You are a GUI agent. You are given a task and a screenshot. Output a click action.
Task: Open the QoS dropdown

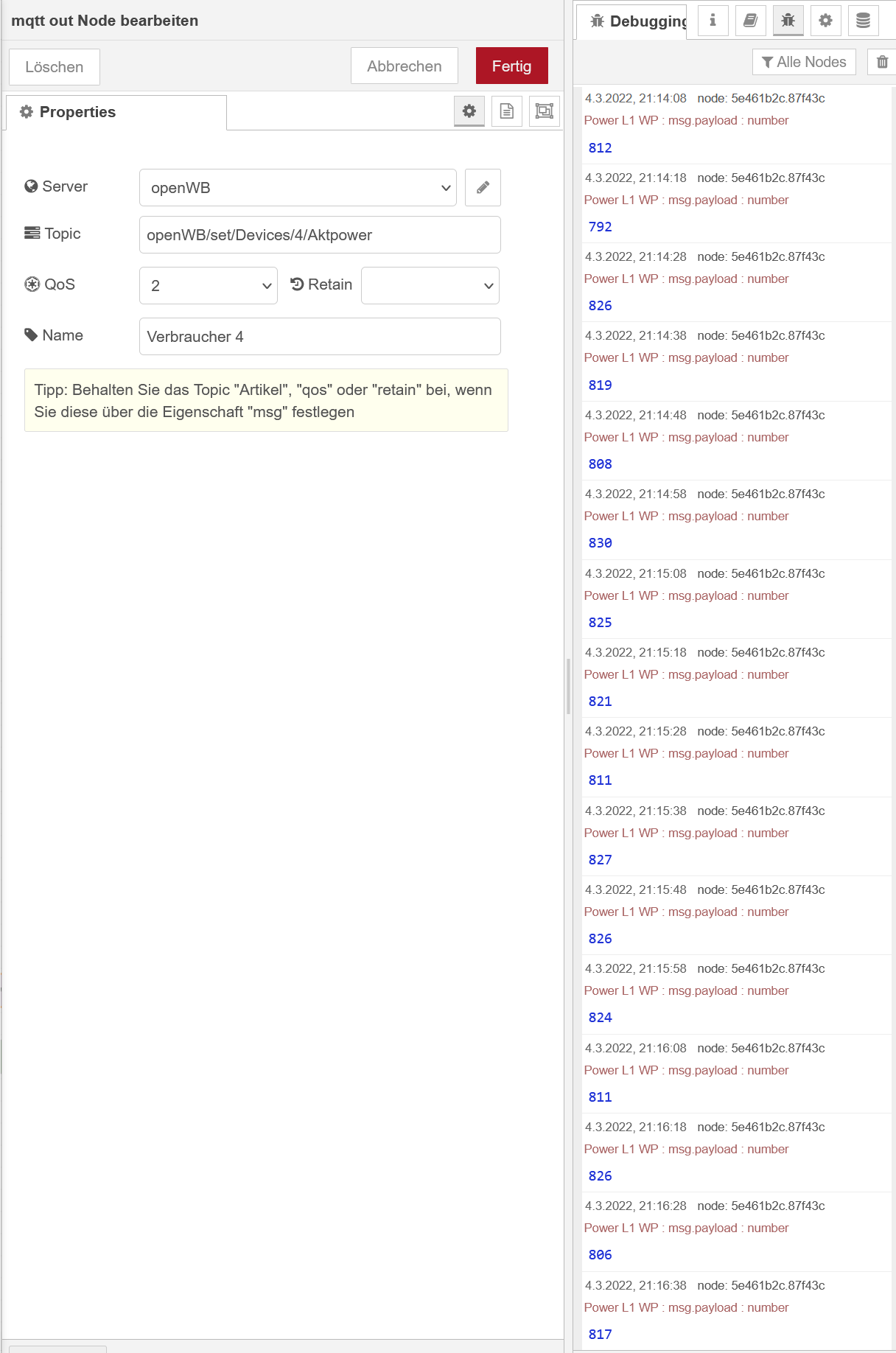209,286
